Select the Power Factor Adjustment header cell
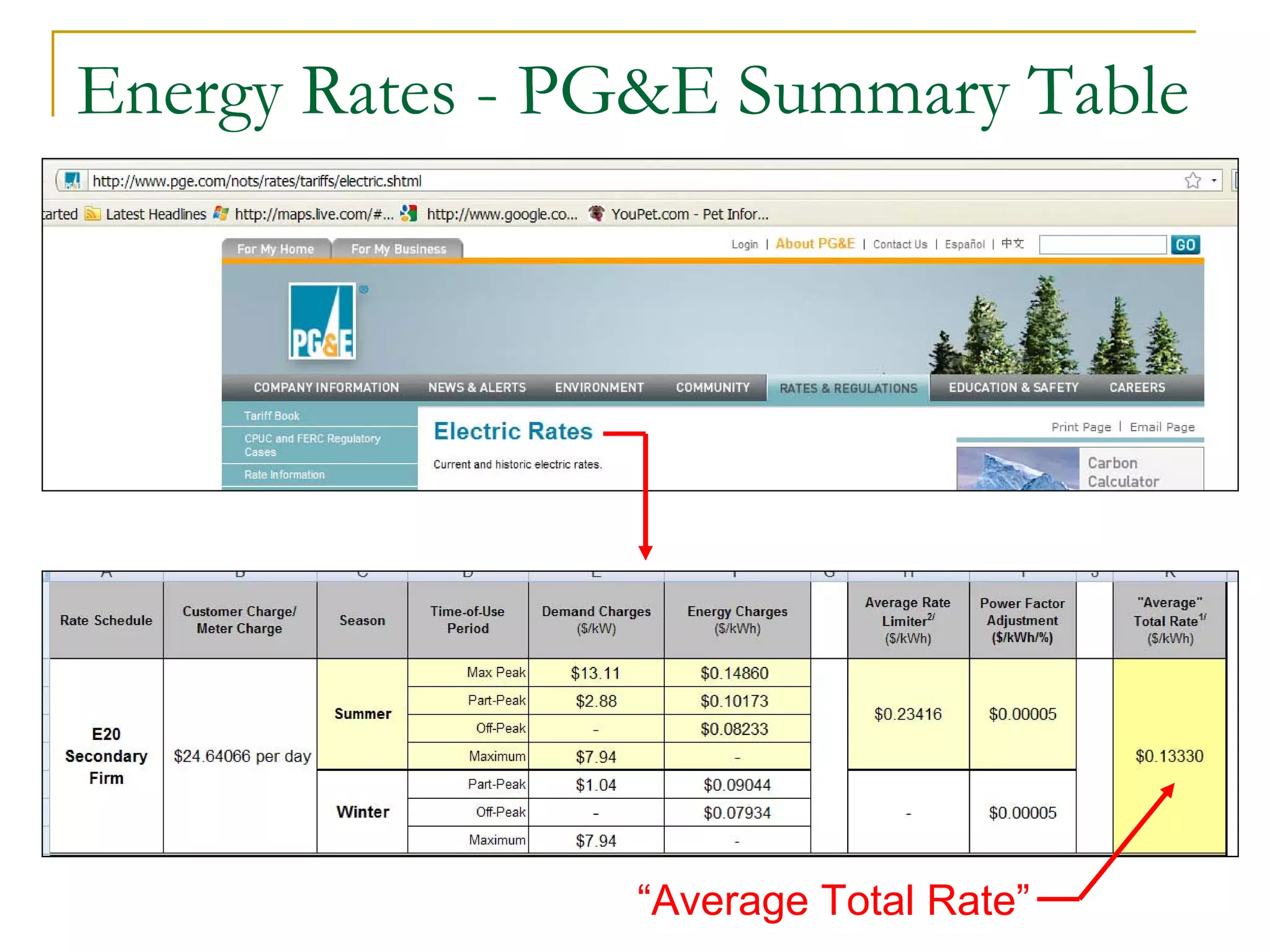The height and width of the screenshot is (952, 1270). click(1022, 620)
